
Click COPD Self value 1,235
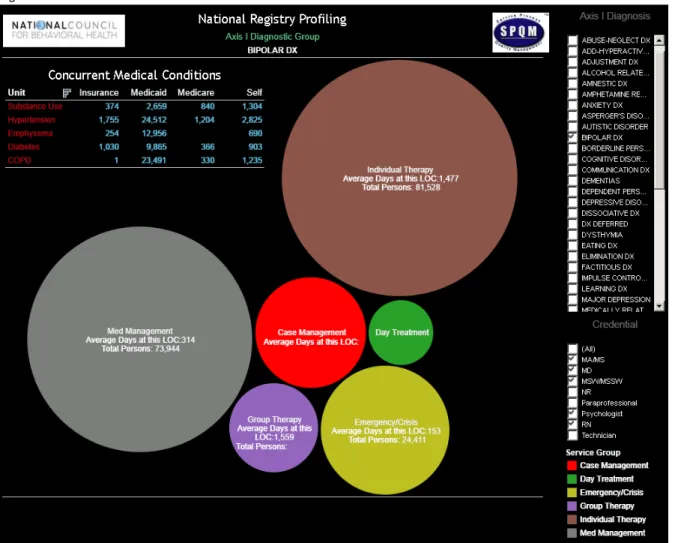point(252,160)
